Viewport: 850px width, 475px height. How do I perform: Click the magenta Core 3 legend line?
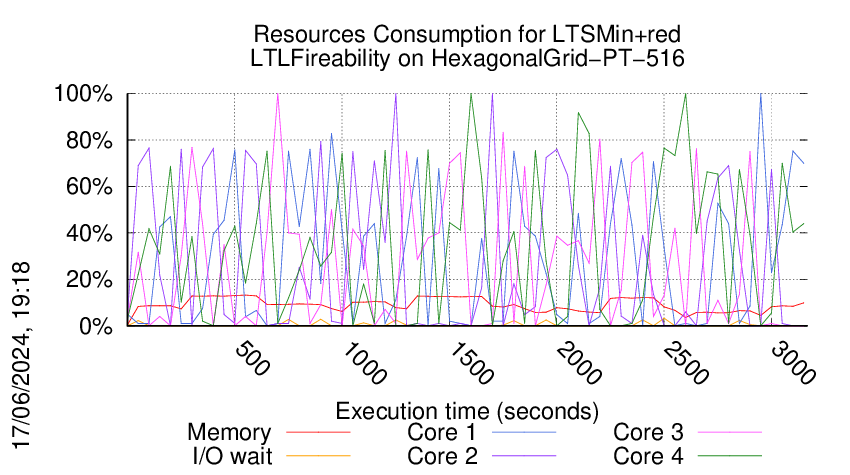pyautogui.click(x=730, y=432)
